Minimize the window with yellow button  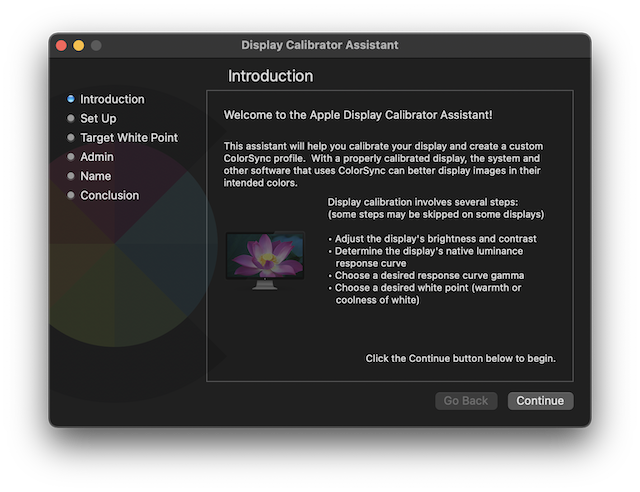[79, 45]
